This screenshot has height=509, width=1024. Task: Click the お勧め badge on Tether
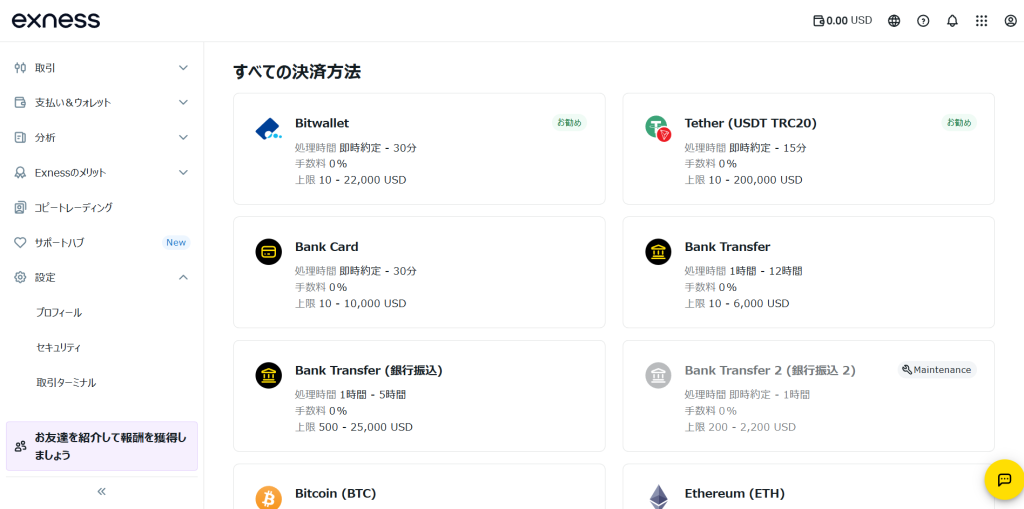(959, 122)
